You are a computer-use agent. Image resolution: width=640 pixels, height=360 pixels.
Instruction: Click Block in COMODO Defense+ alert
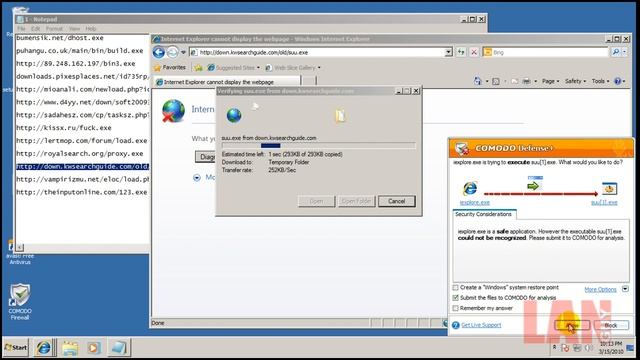click(x=611, y=325)
